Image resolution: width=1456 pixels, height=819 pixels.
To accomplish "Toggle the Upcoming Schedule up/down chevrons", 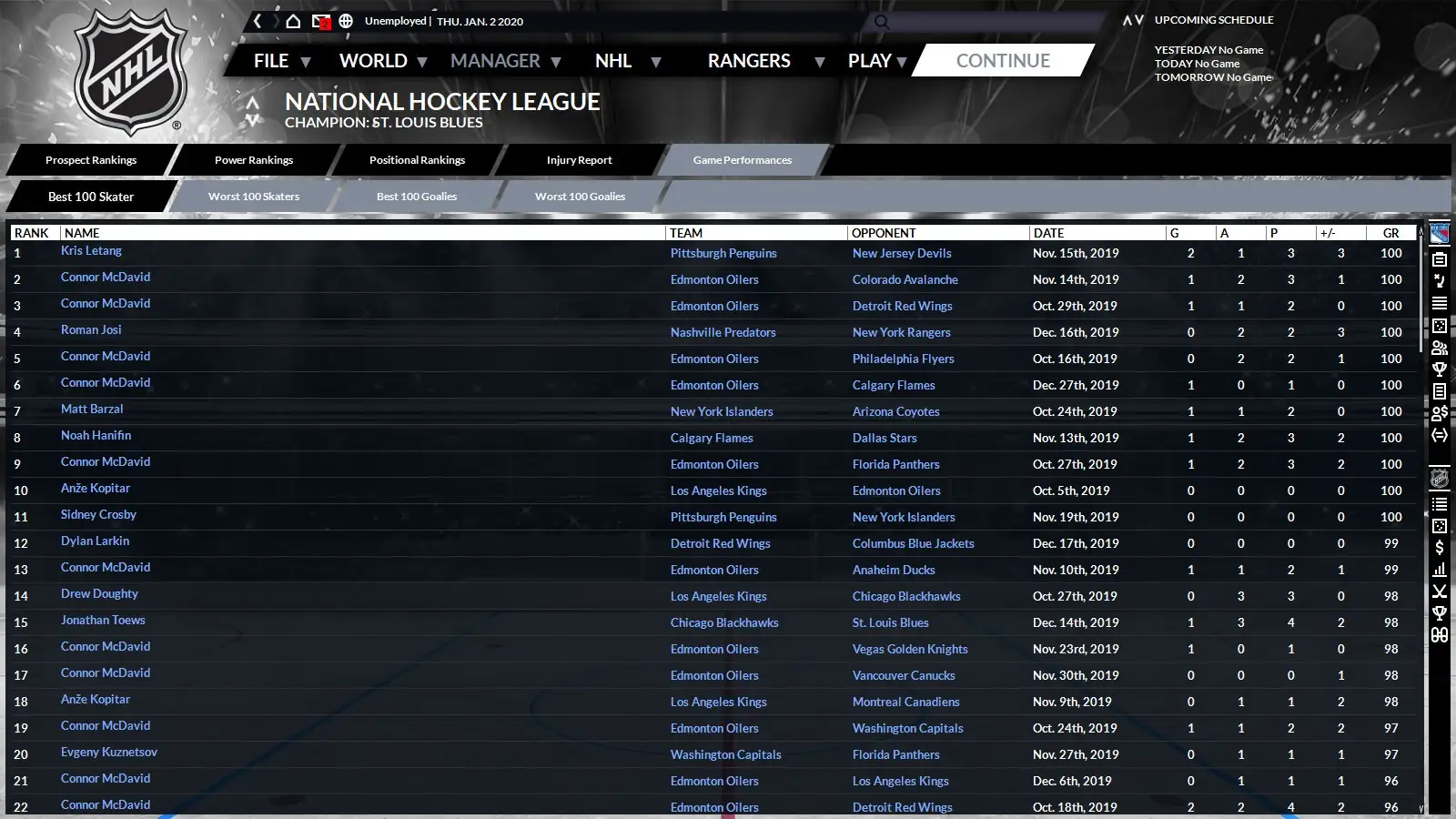I will click(1133, 20).
